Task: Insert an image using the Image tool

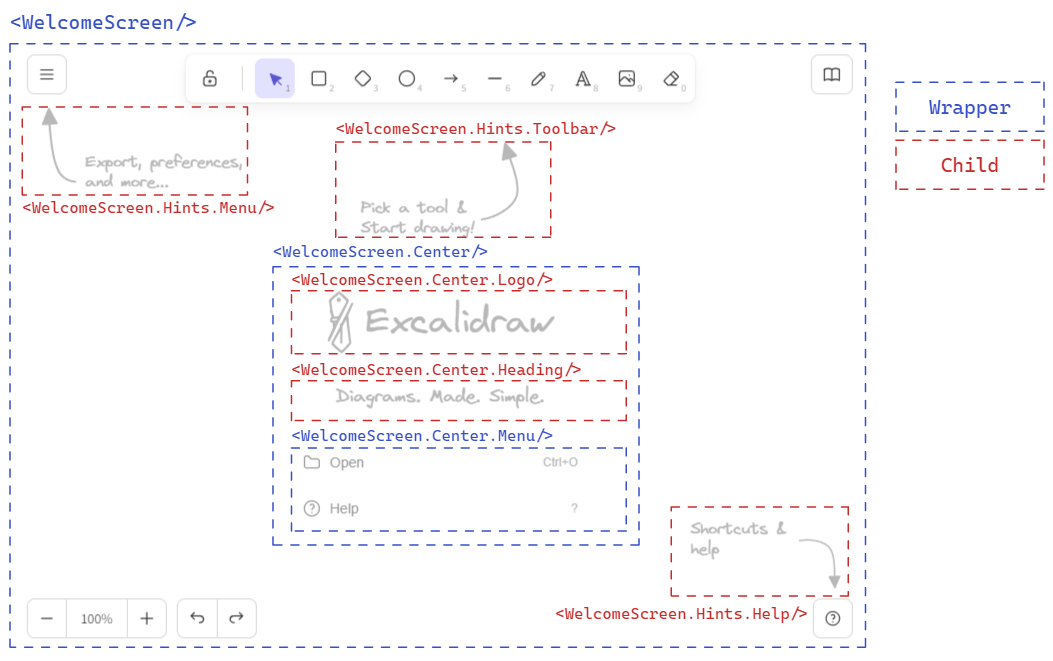Action: click(626, 78)
